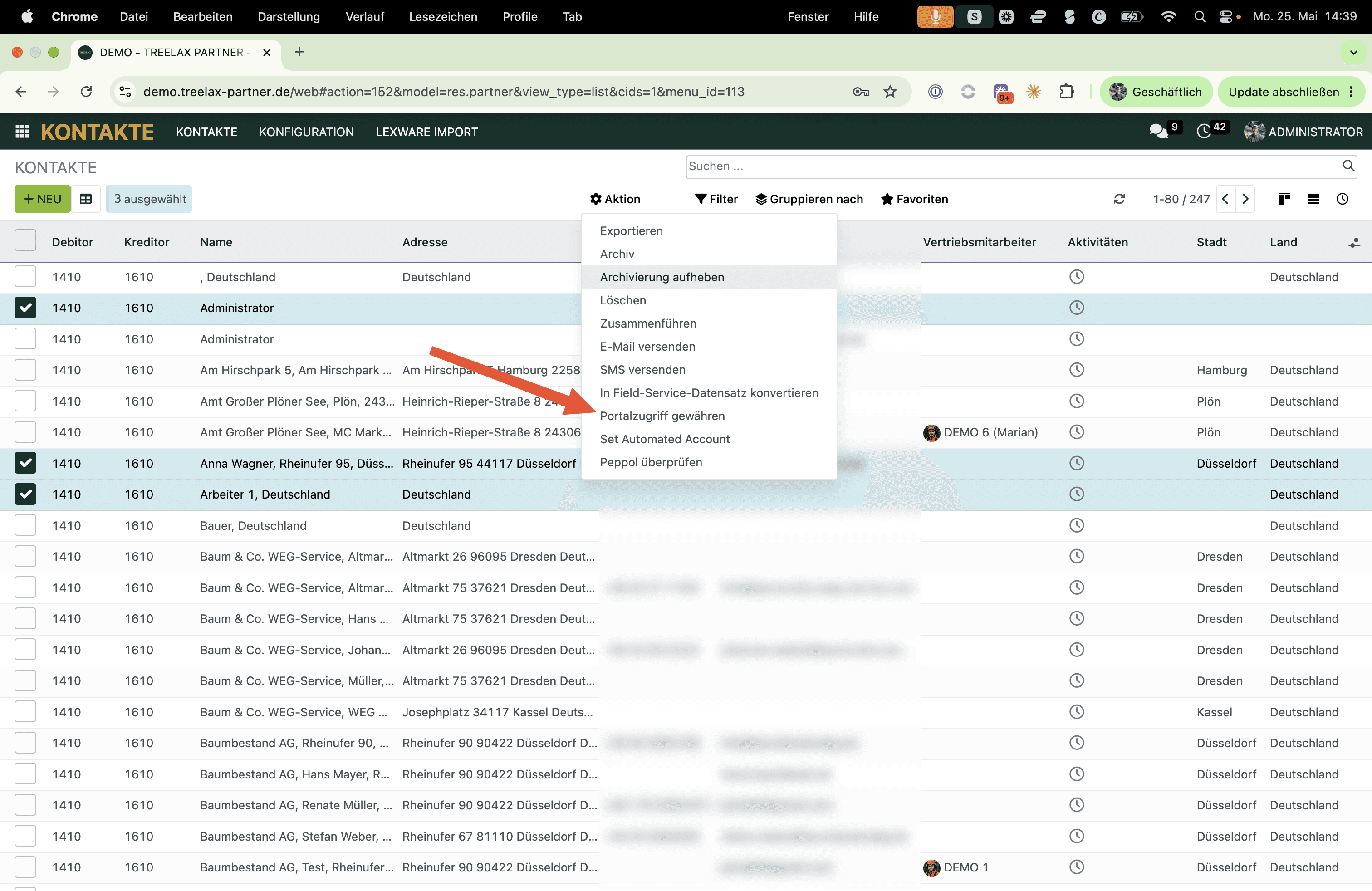The image size is (1372, 891).
Task: Click into the Suchen search field
Action: coord(1013,166)
